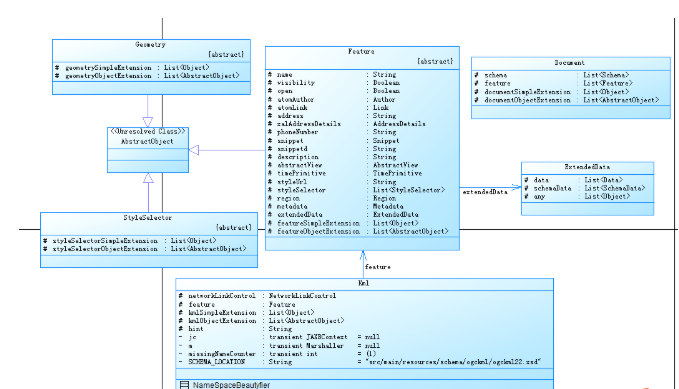Click the styleUrl attribute in Feature
Viewport: 679px width, 389px height.
pos(332,182)
